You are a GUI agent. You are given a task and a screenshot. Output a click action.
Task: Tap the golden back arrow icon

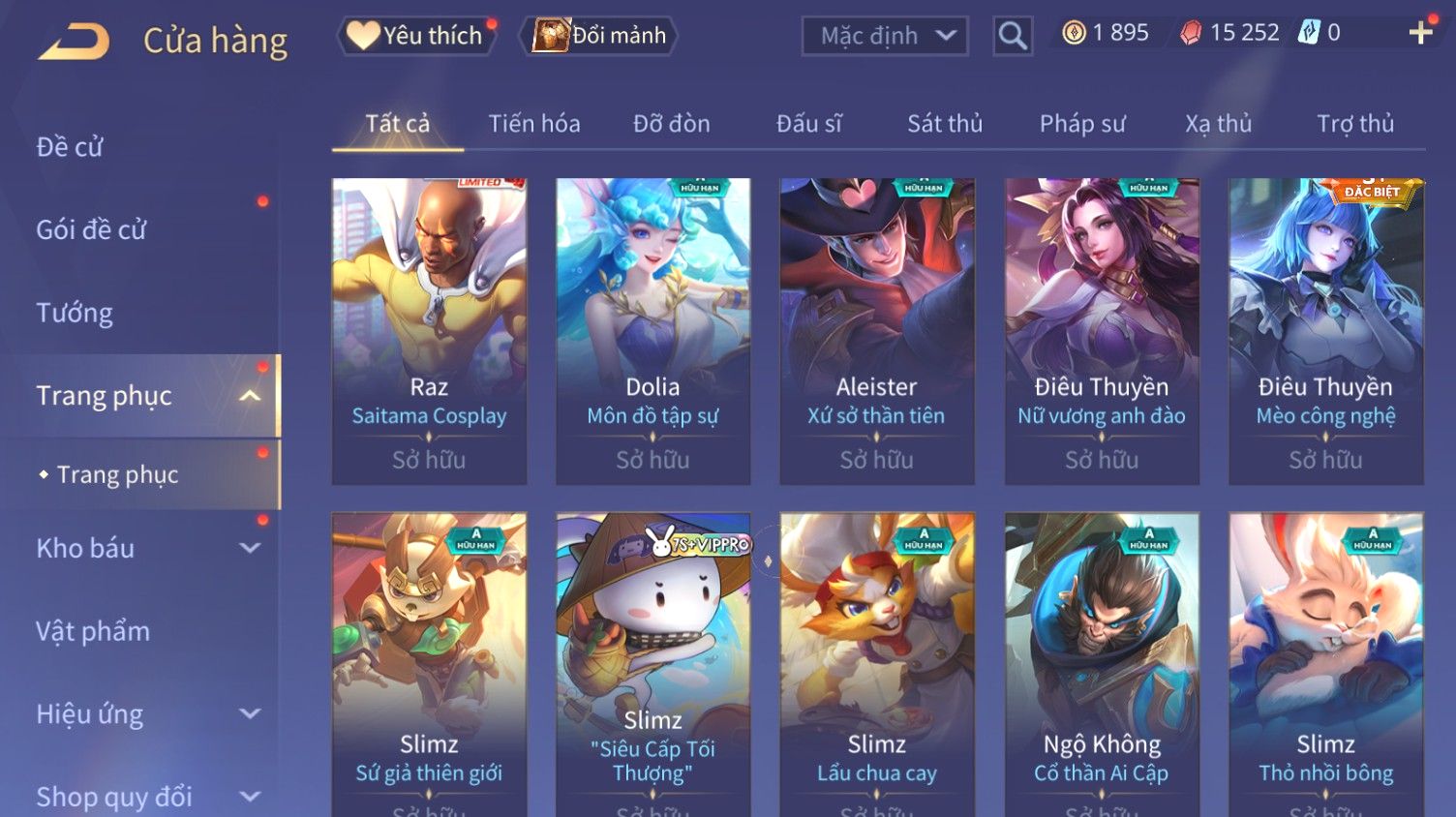click(75, 42)
